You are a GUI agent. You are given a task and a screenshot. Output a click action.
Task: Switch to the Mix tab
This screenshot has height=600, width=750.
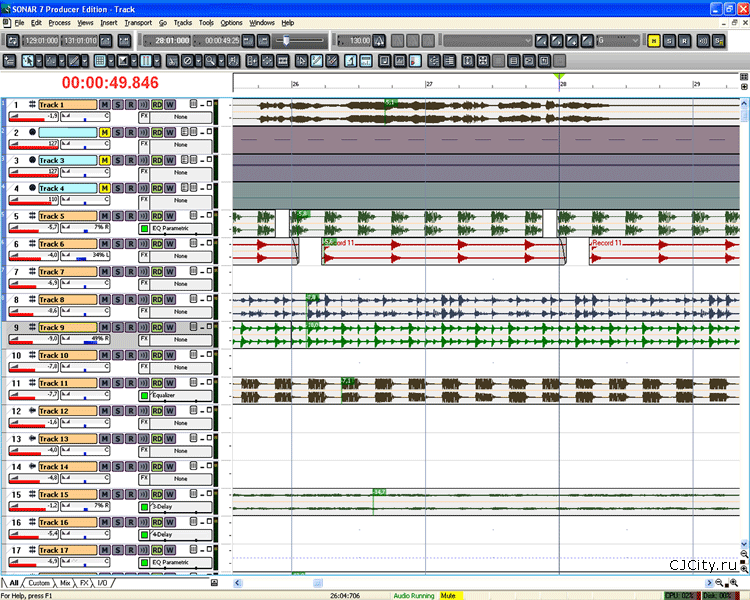click(x=65, y=583)
